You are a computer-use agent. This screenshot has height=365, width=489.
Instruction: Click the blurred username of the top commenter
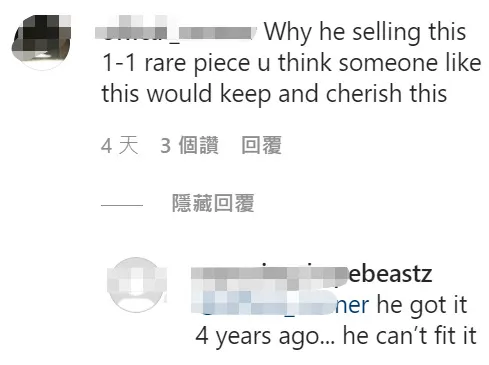(176, 32)
